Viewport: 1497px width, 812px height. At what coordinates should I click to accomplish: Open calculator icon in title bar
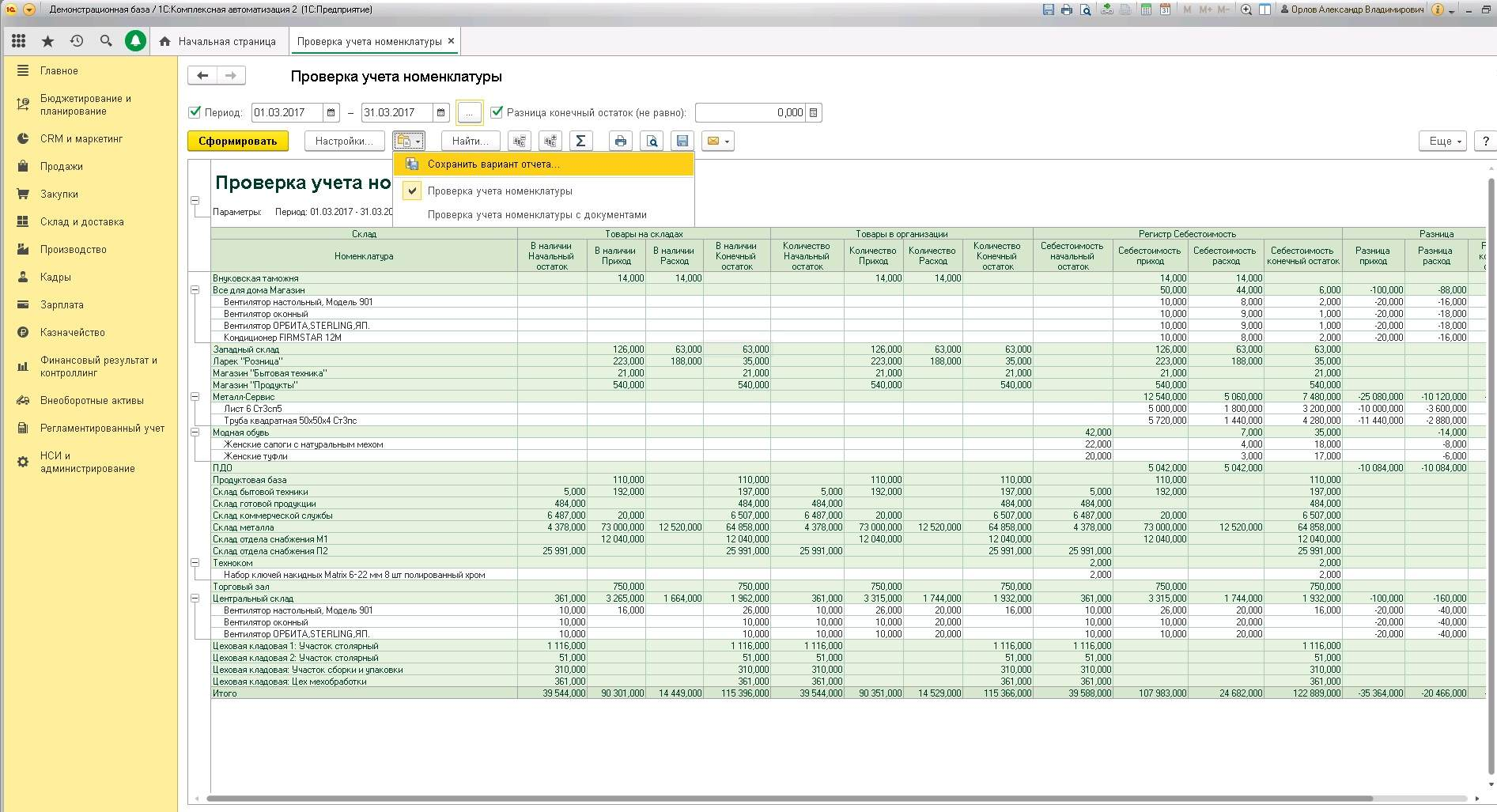click(1147, 9)
